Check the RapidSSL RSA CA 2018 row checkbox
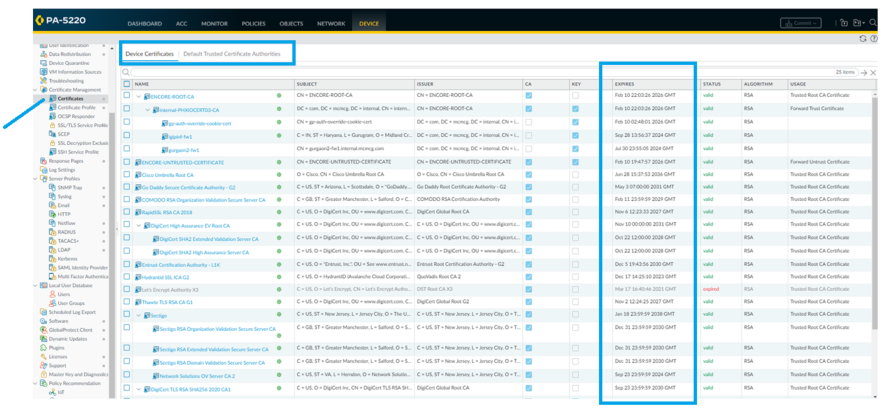 point(127,211)
